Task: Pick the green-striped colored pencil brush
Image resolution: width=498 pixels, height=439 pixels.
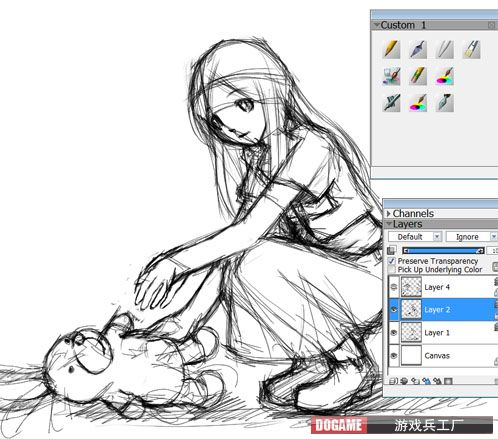Action: (418, 76)
